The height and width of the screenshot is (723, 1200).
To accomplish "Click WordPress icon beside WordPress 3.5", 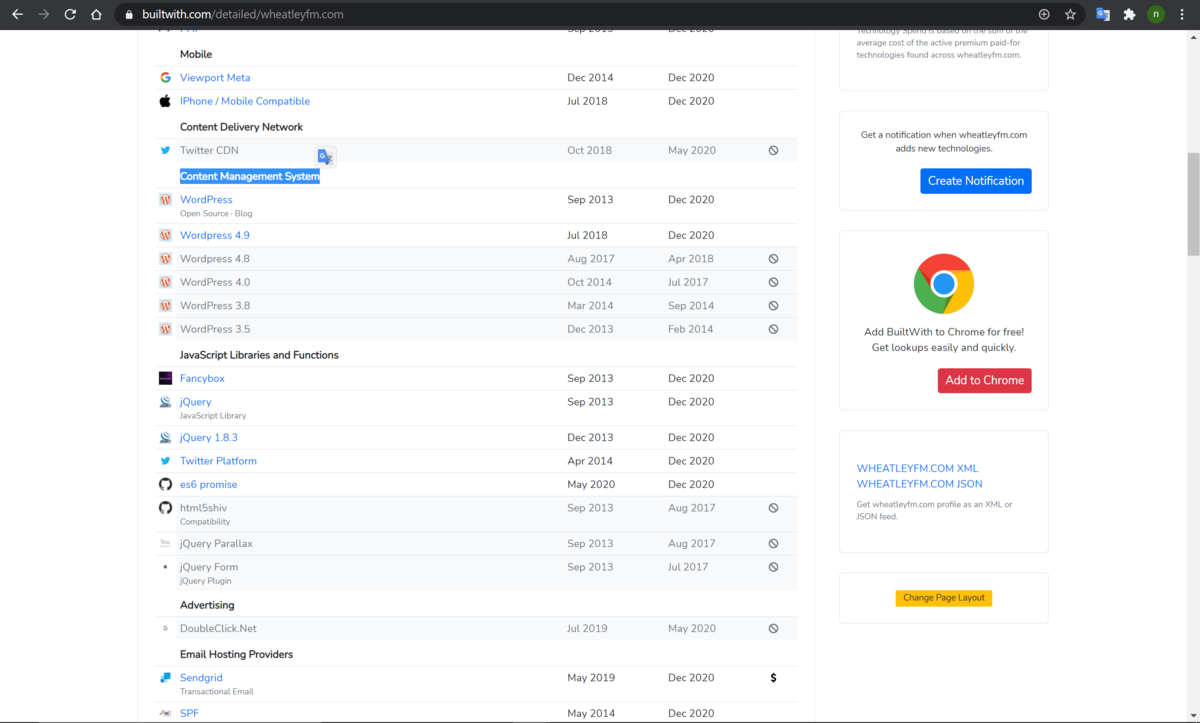I will point(165,329).
